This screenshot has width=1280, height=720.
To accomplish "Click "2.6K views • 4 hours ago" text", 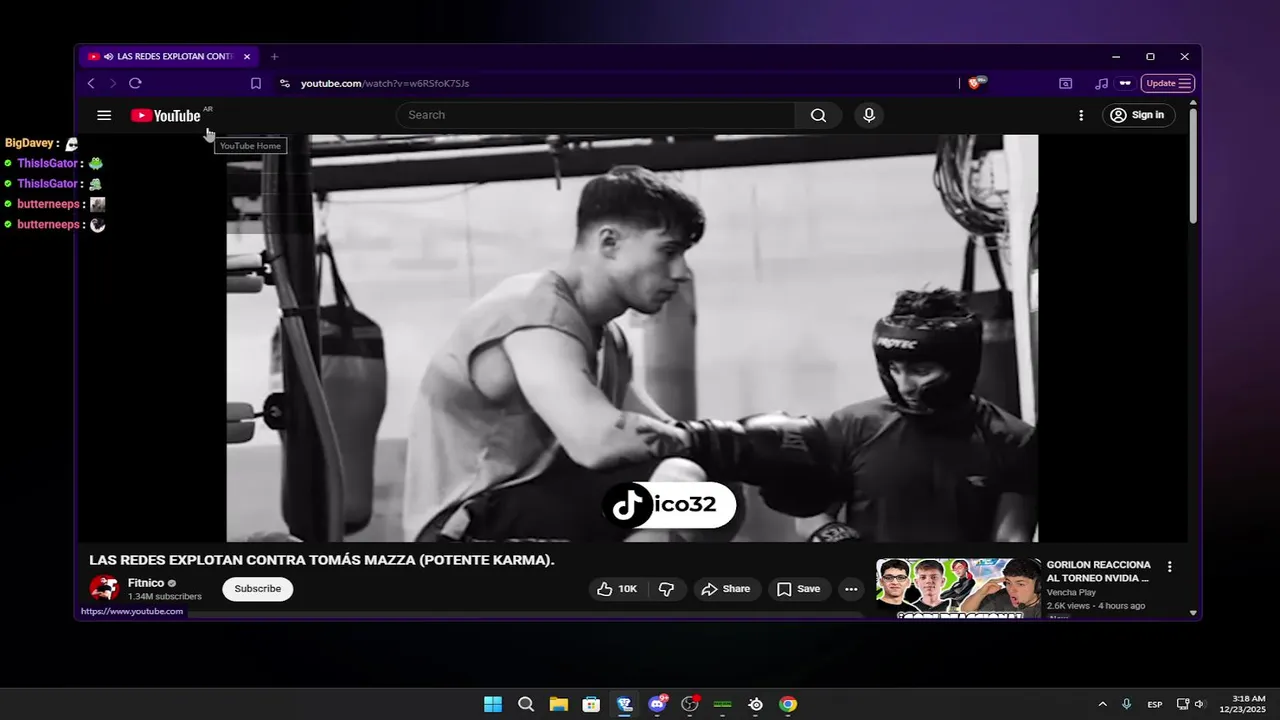I will tap(1096, 606).
